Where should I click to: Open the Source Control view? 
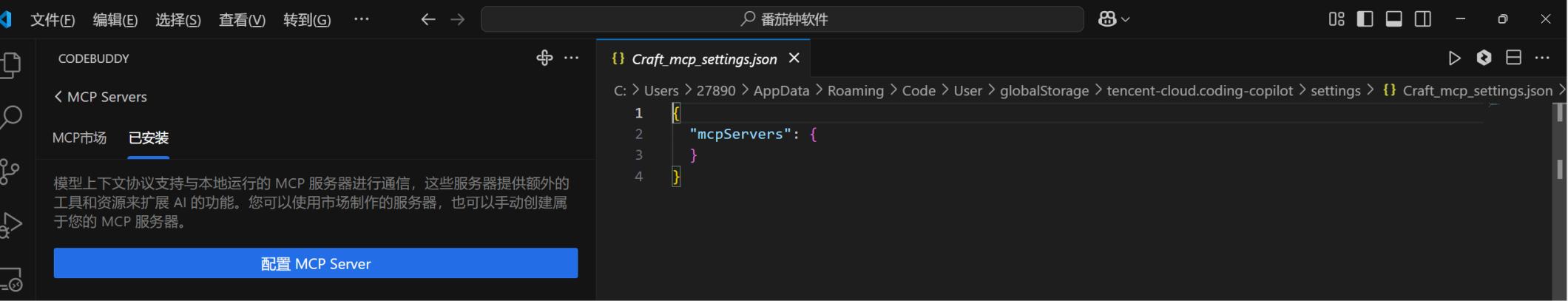pos(10,172)
